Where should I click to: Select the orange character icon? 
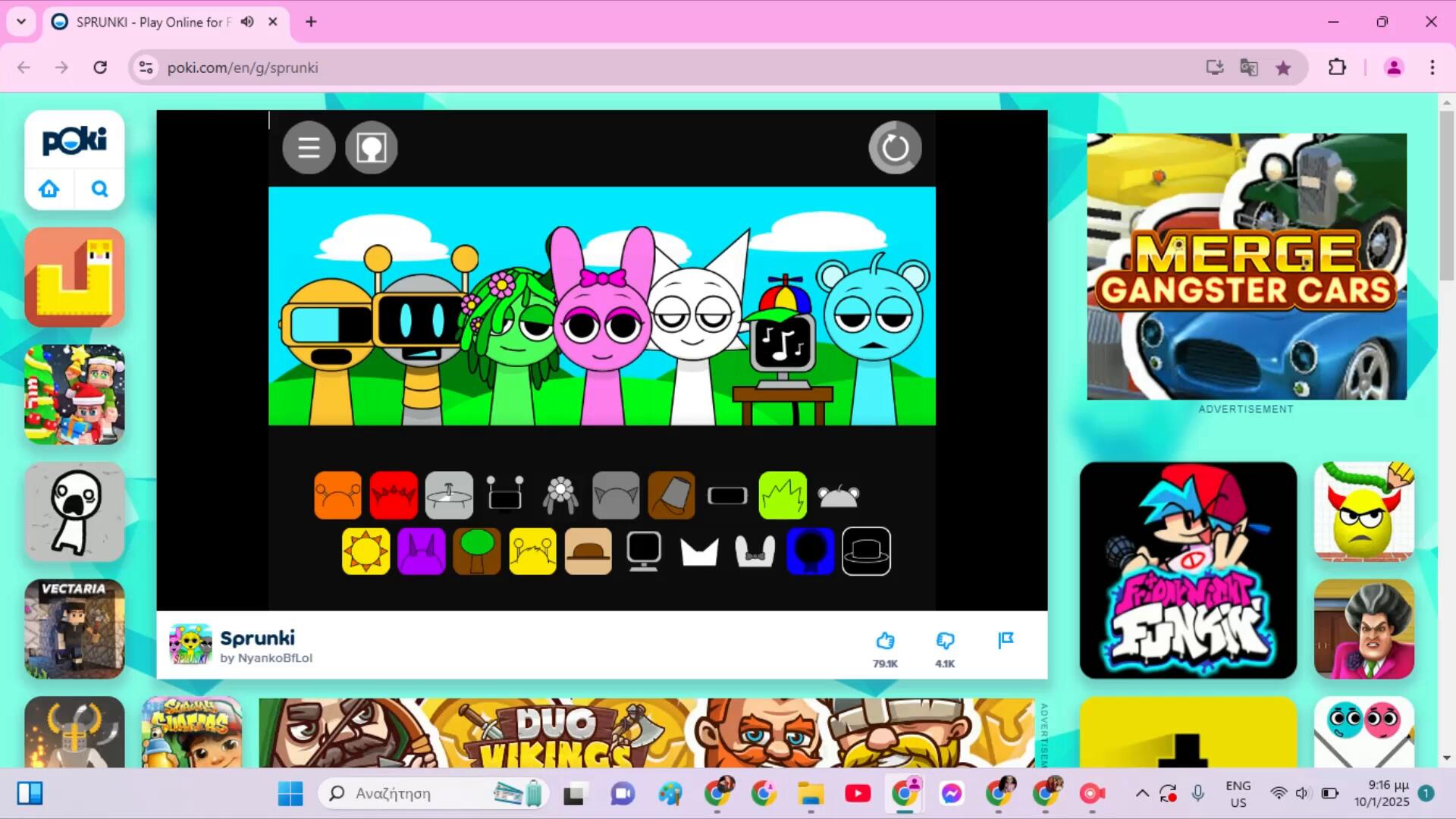337,496
